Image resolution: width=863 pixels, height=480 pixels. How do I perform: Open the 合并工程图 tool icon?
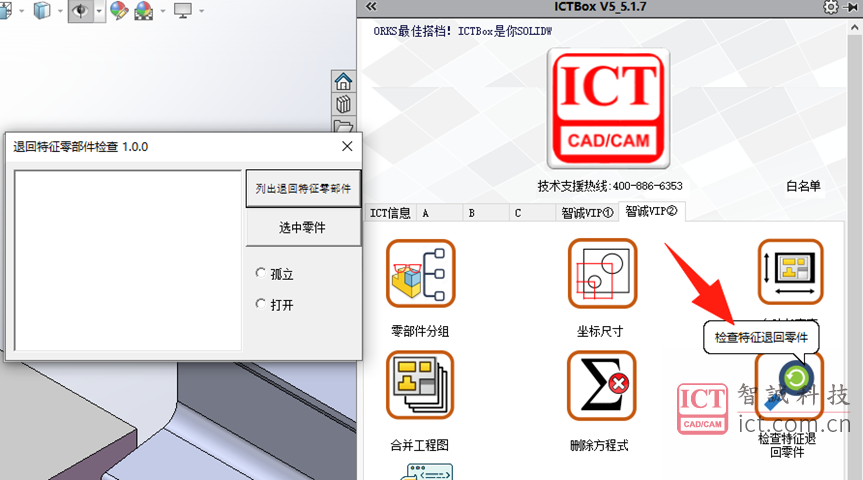(420, 384)
